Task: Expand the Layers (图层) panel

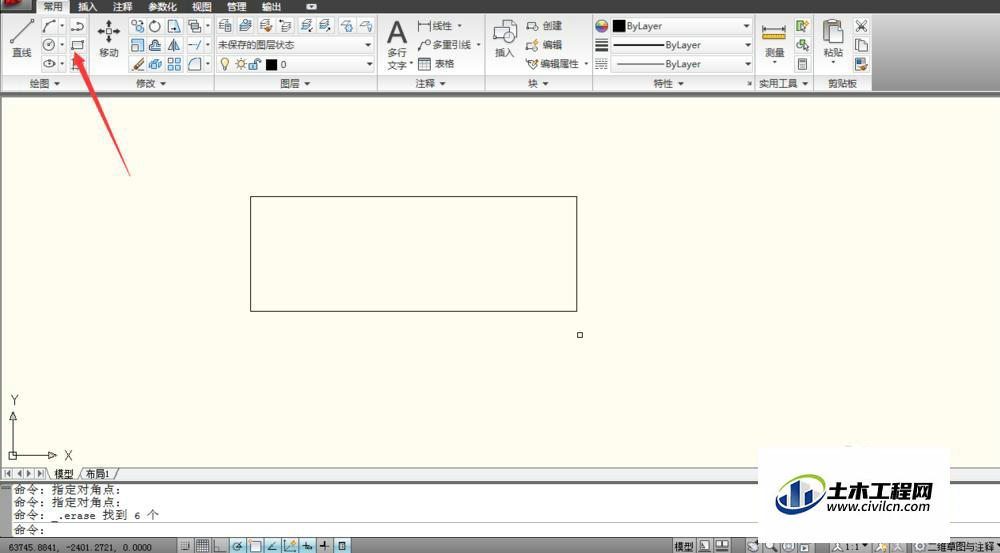Action: point(295,84)
